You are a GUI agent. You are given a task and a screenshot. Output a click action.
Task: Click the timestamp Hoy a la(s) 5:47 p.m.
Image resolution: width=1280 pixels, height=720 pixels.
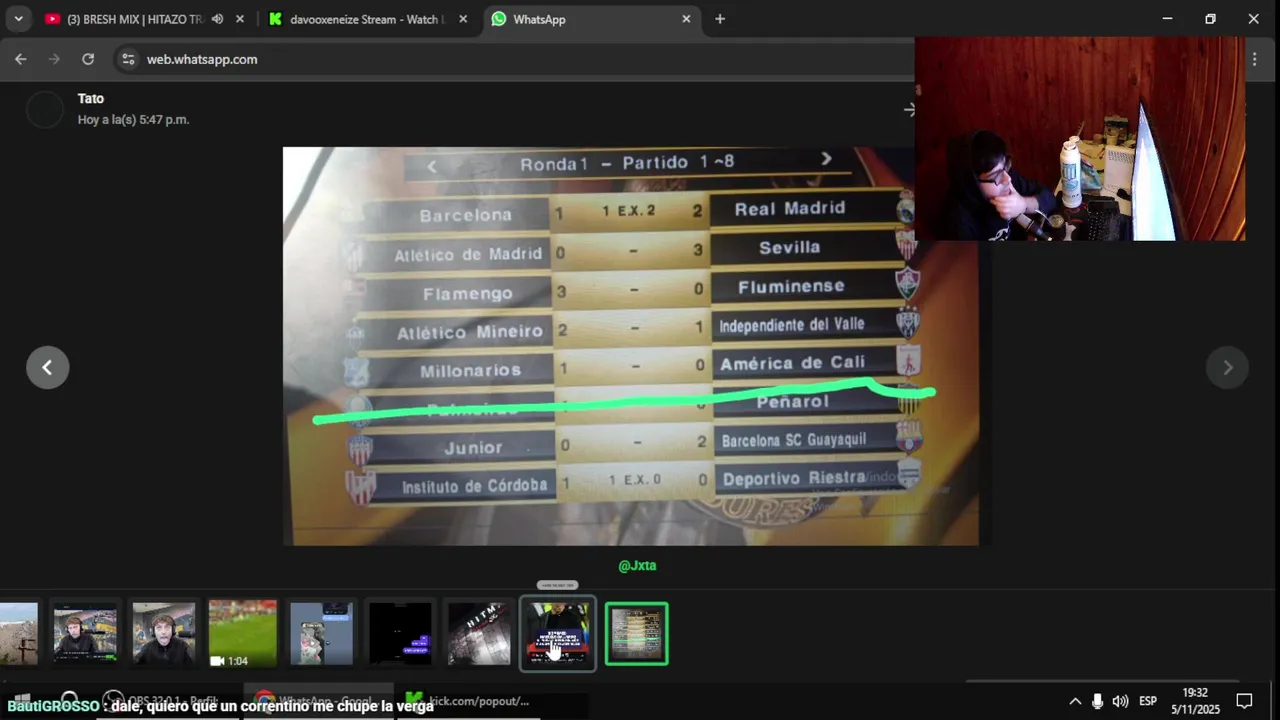[x=133, y=119]
